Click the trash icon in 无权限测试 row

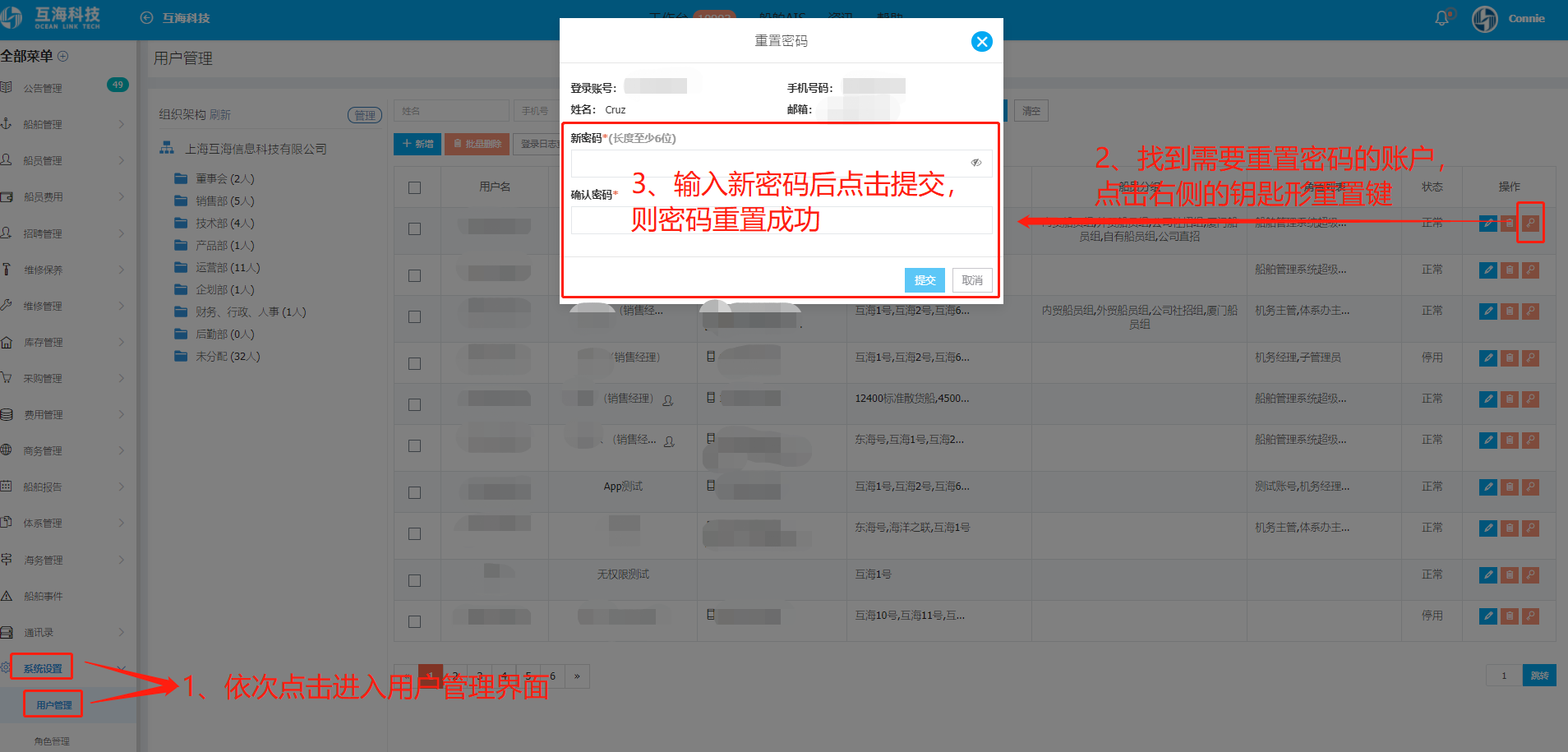1509,575
